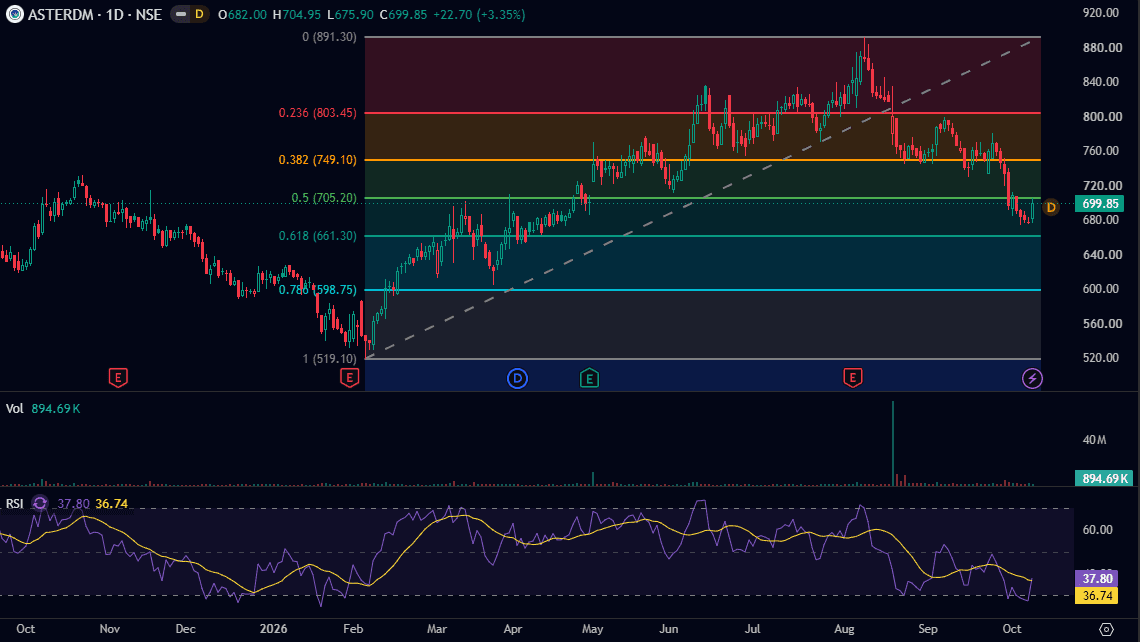Select the Fib level label 1 (519.10)
Image resolution: width=1140 pixels, height=642 pixels.
[329, 358]
